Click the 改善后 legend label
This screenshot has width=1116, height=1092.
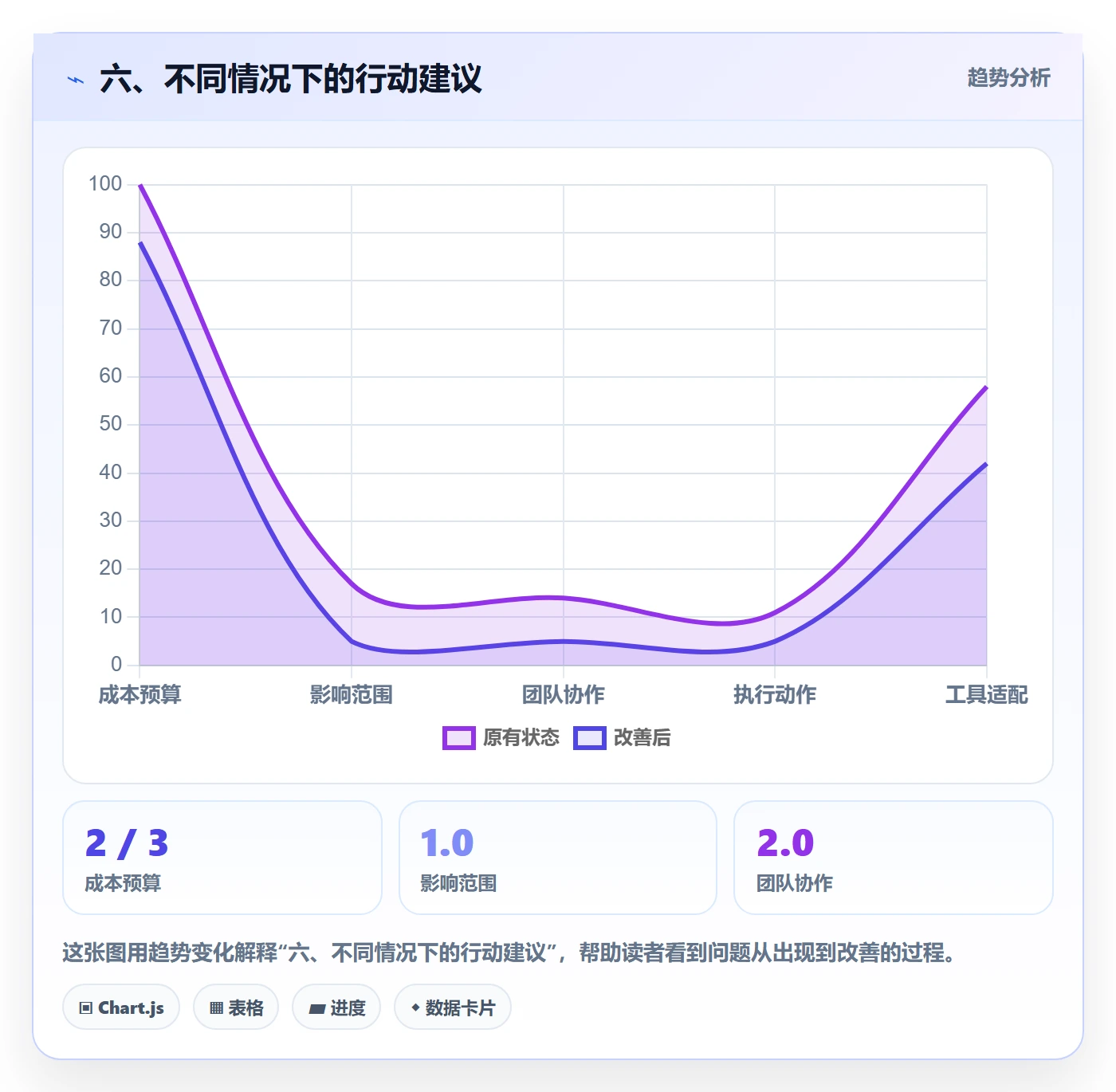[642, 738]
